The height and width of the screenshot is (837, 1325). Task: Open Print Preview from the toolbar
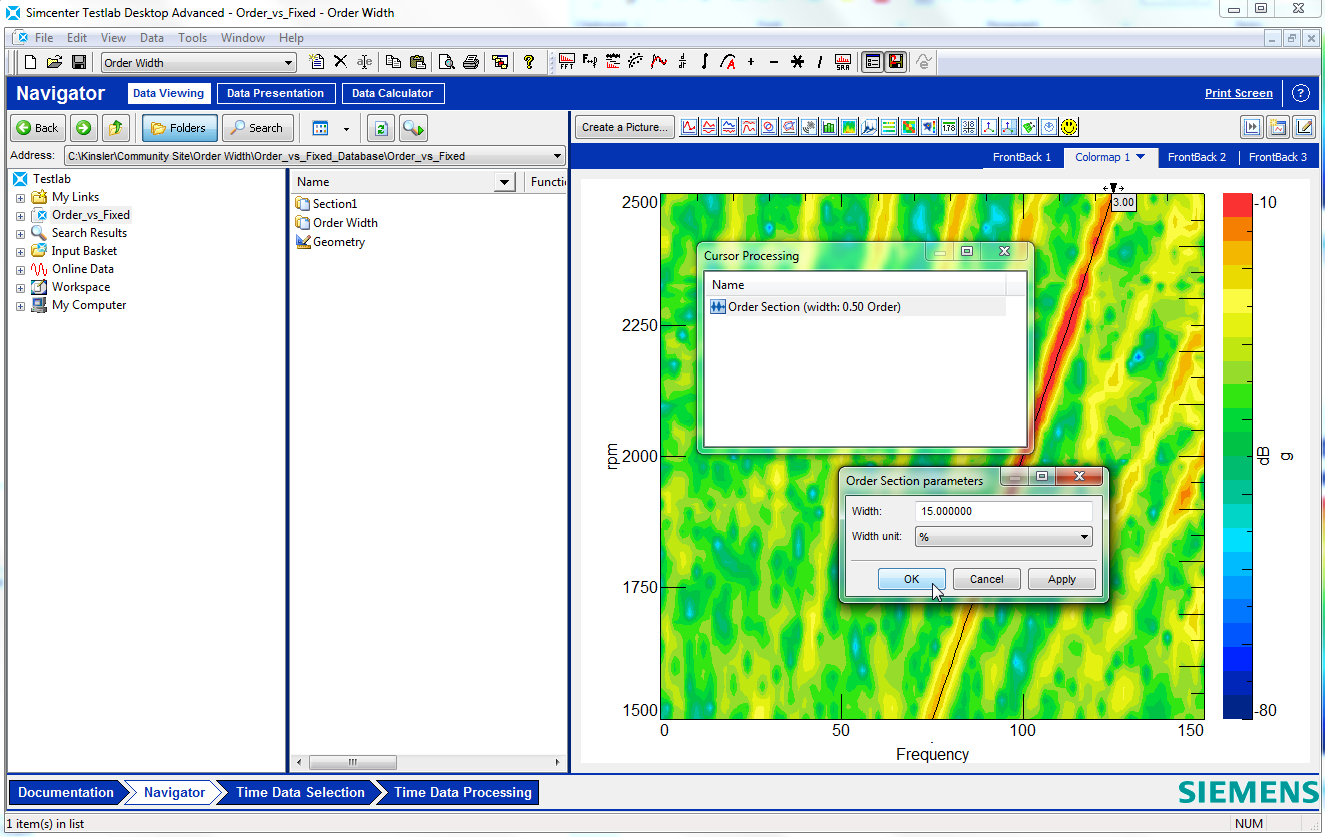coord(447,62)
